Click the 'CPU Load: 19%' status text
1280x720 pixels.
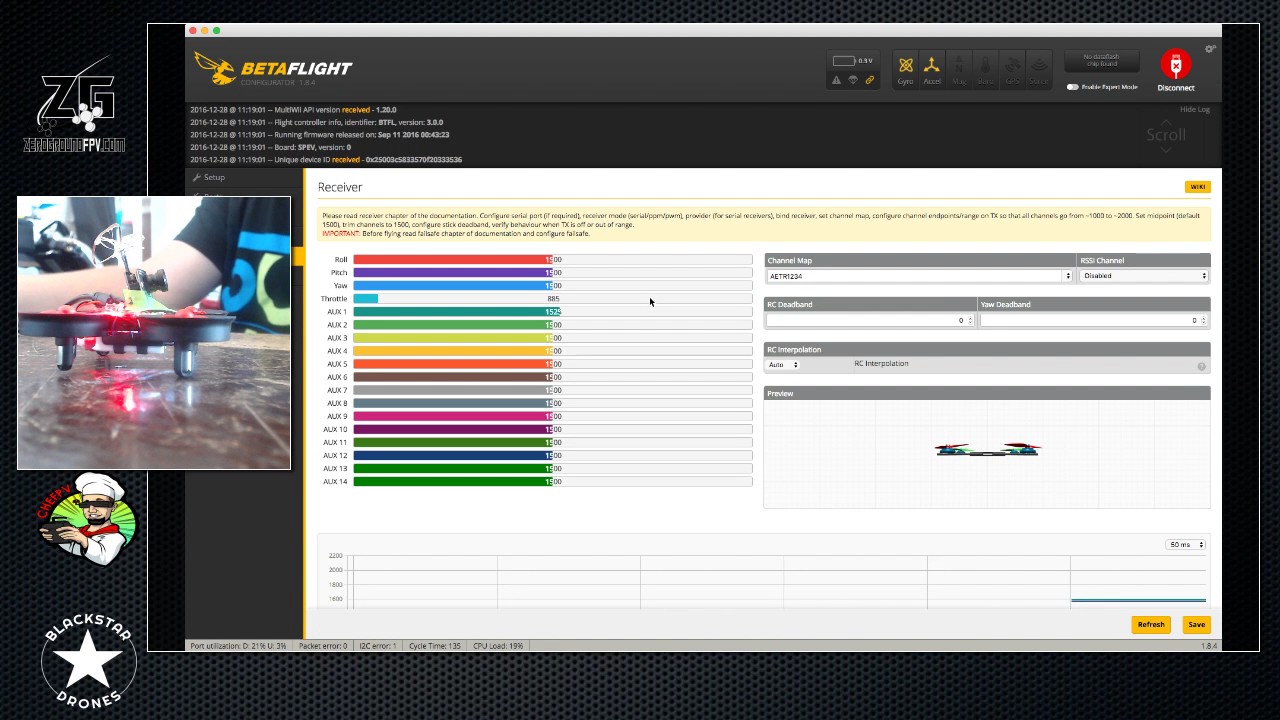pos(498,646)
